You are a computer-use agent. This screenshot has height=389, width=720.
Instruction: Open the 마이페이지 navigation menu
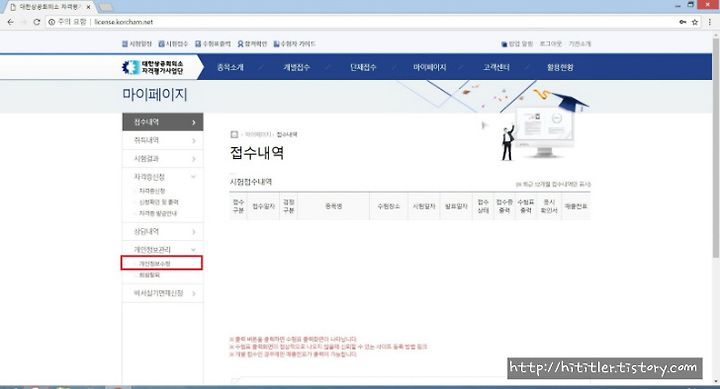429,67
